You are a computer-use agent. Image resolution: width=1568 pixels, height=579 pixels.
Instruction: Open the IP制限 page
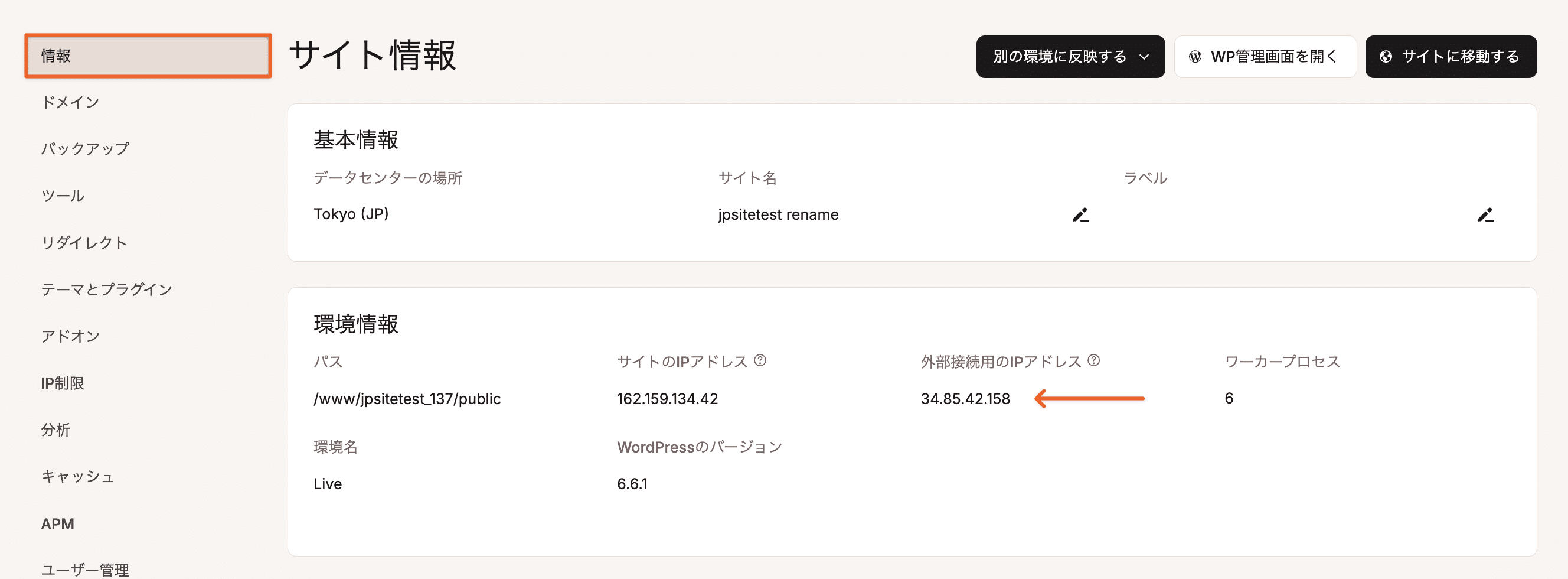click(62, 383)
